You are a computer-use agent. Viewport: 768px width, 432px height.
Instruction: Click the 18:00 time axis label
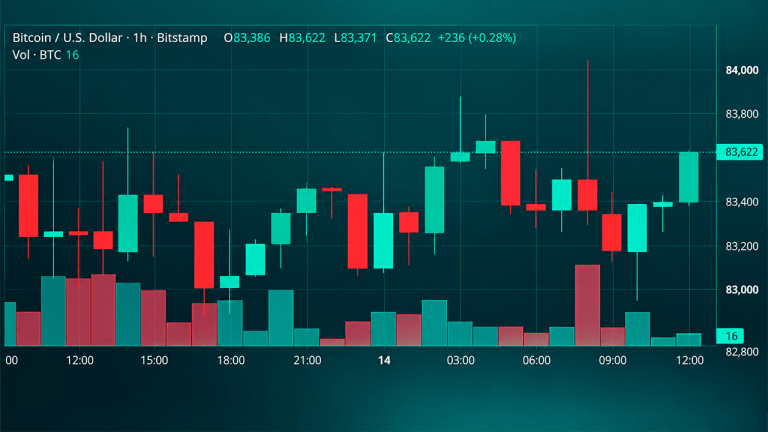pos(231,360)
